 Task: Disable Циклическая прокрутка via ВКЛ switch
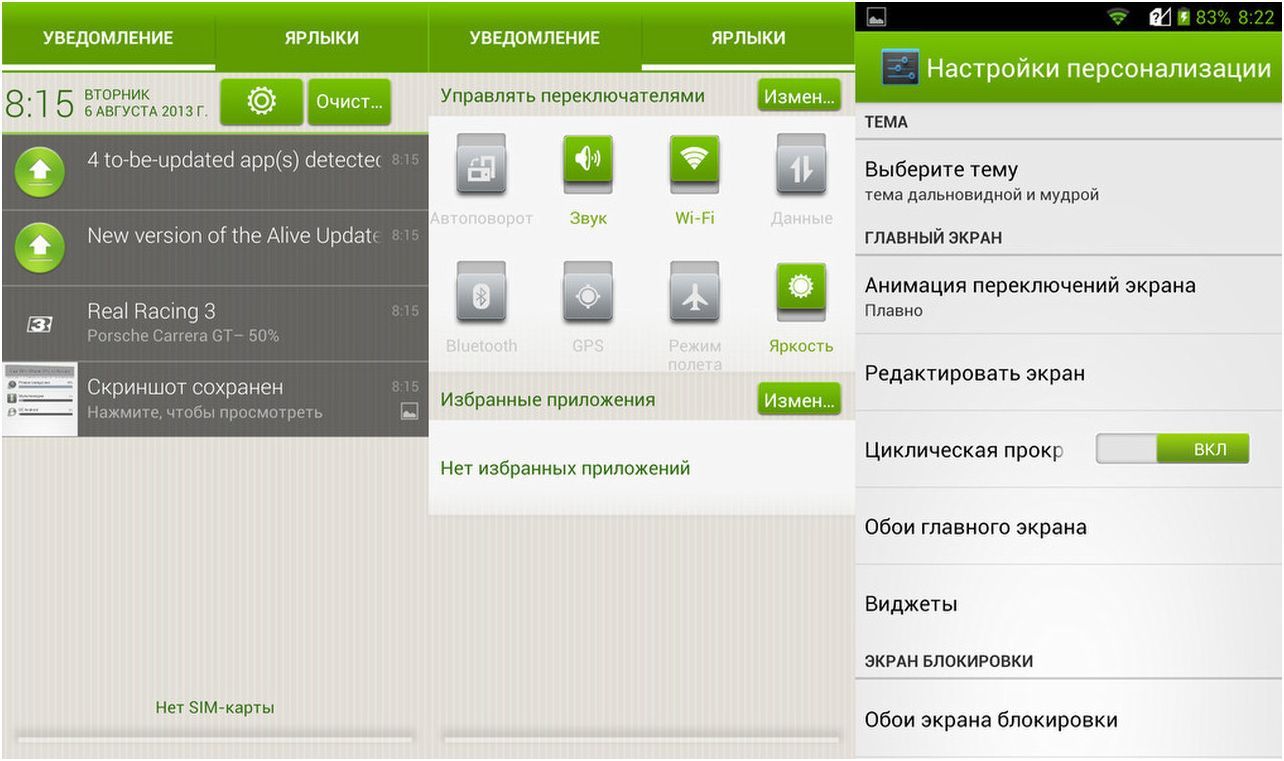[1172, 449]
